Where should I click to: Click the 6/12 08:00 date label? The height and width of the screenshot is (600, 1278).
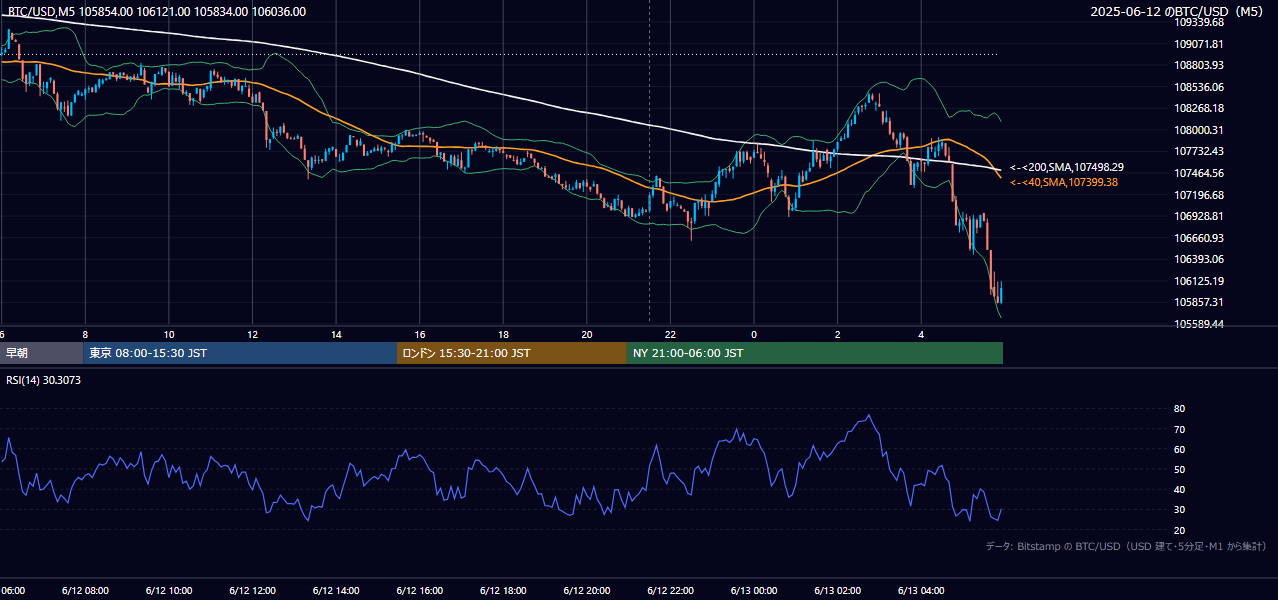coord(85,590)
